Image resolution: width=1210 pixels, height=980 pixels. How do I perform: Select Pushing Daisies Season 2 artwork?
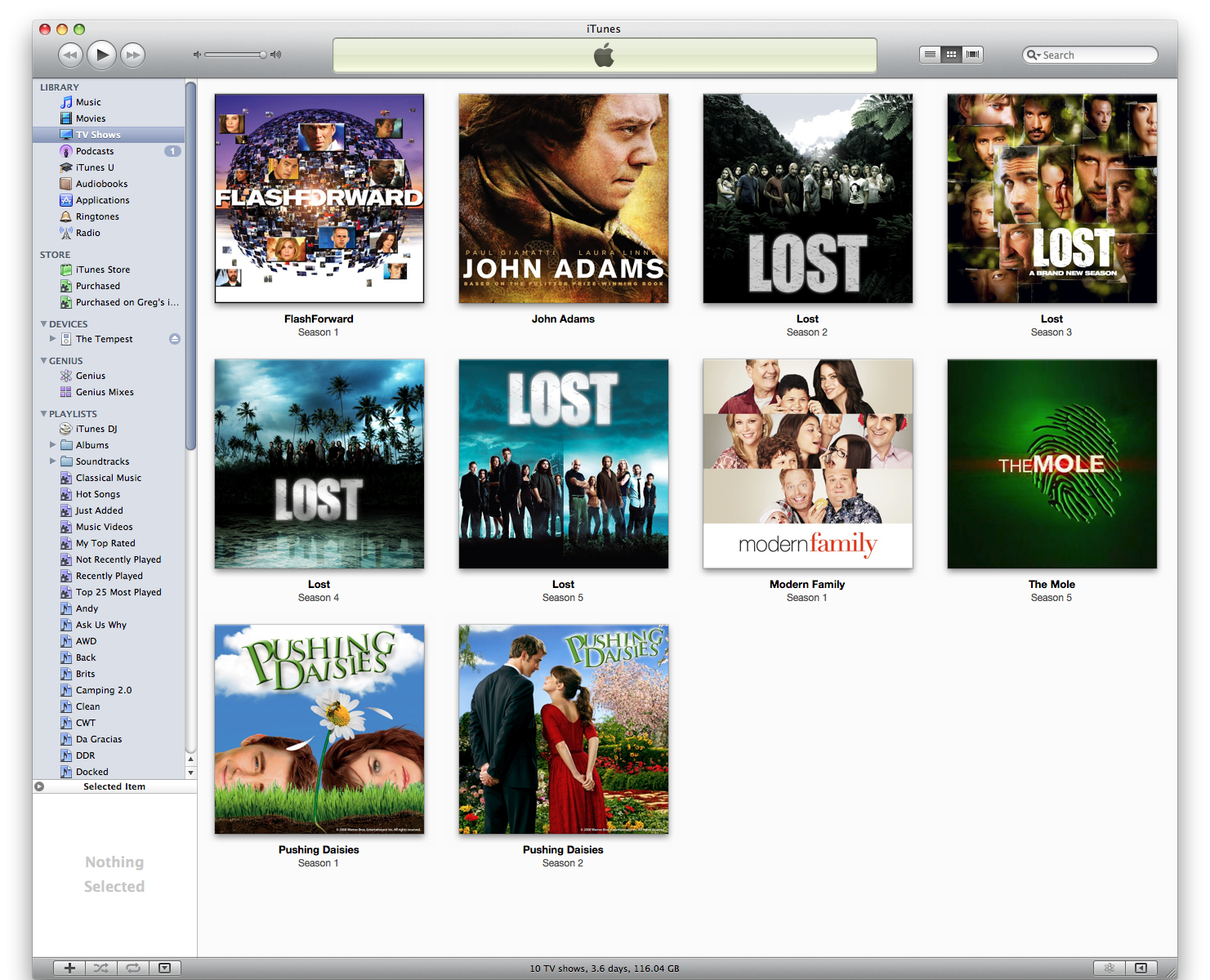(564, 729)
